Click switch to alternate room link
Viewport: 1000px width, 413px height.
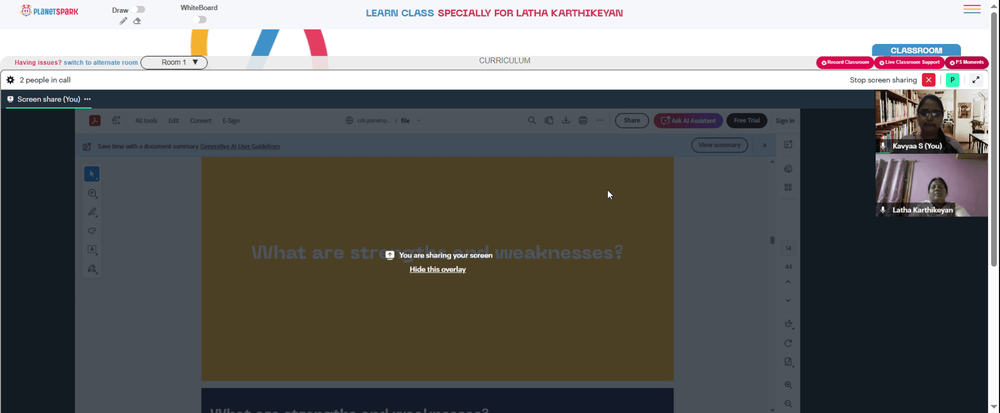101,62
